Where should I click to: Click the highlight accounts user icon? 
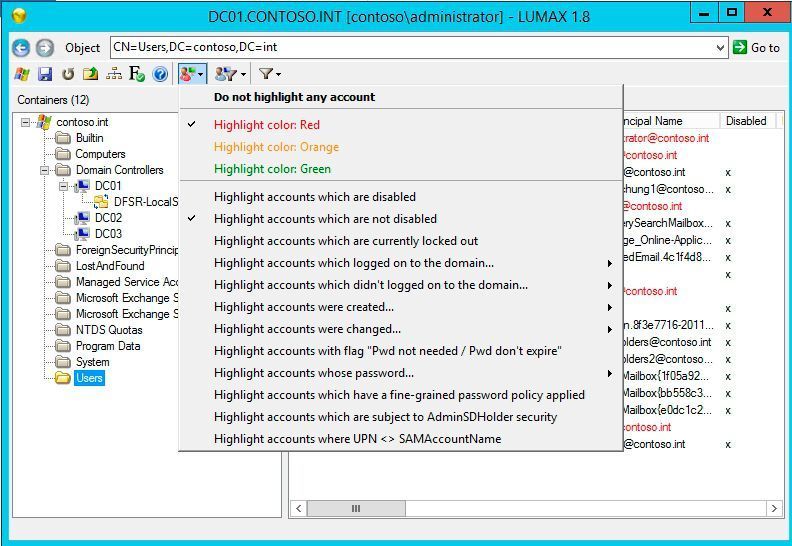pos(187,74)
